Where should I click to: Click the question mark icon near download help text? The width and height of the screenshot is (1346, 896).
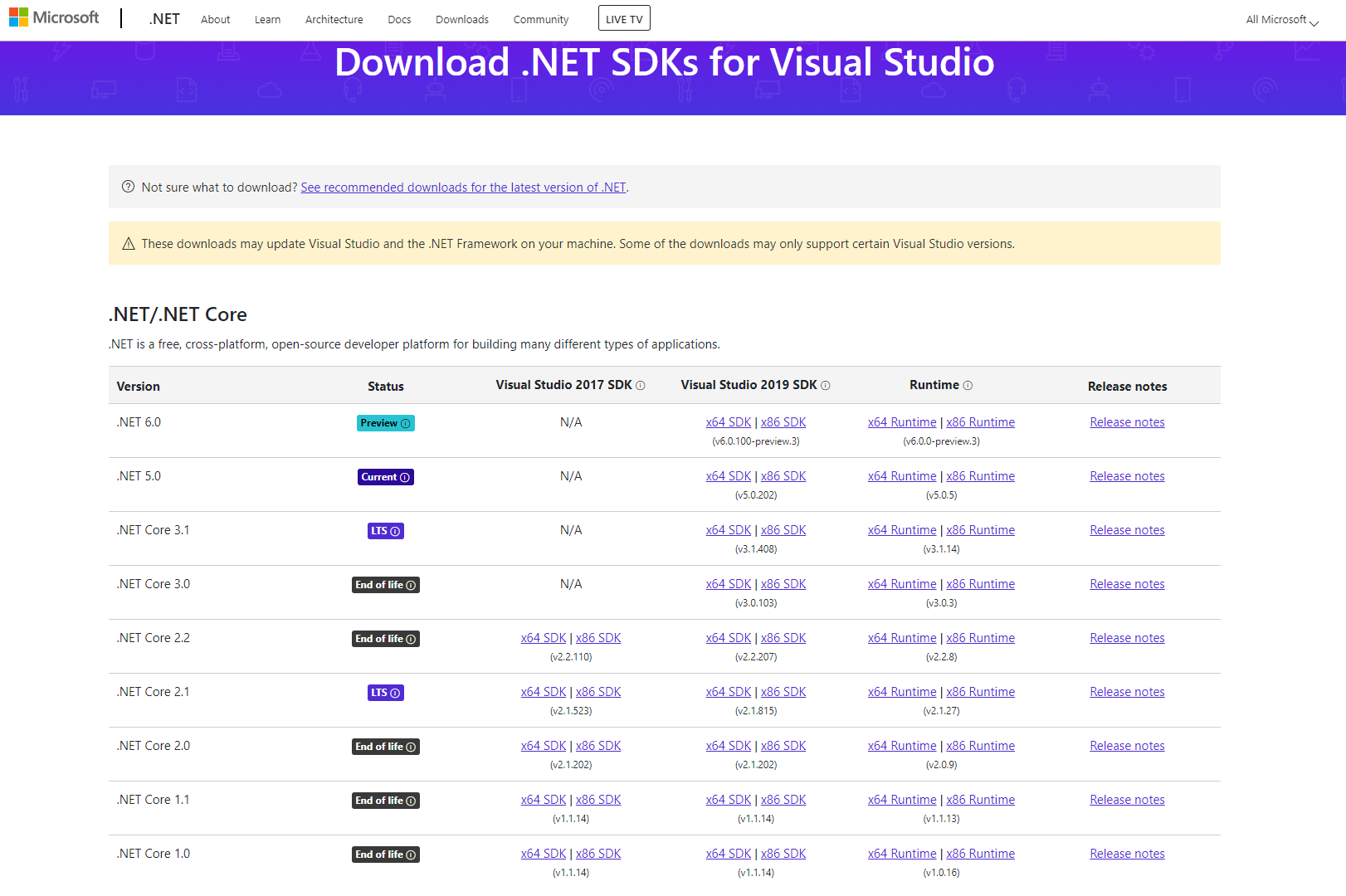pyautogui.click(x=129, y=187)
